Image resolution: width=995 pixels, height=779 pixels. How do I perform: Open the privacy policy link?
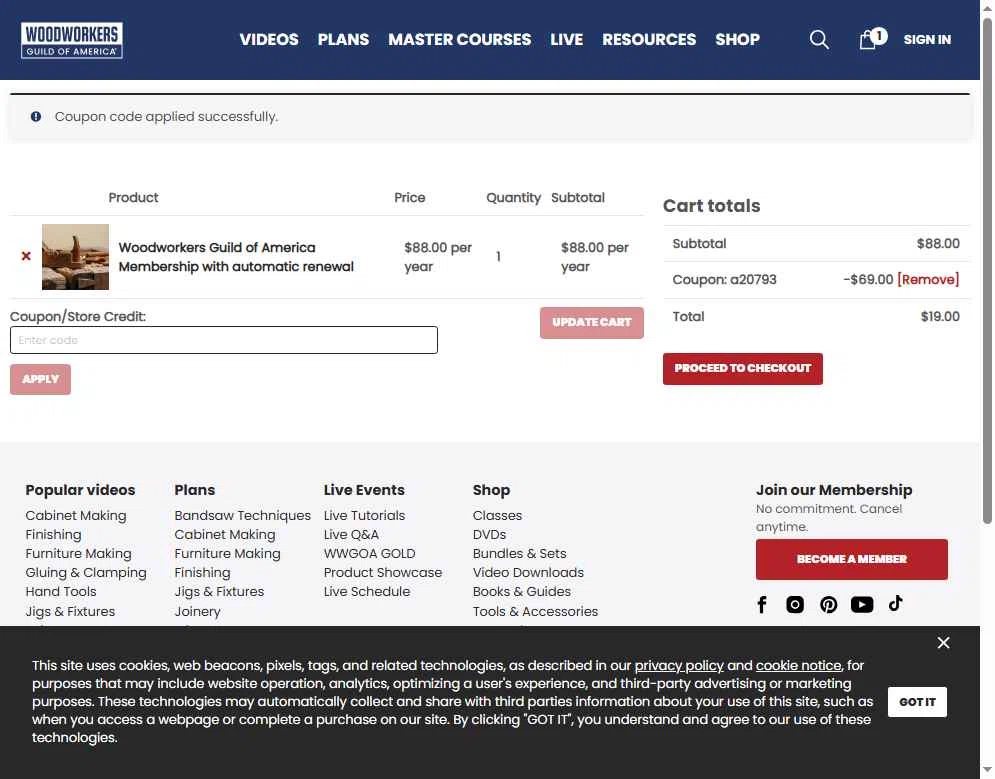(678, 665)
